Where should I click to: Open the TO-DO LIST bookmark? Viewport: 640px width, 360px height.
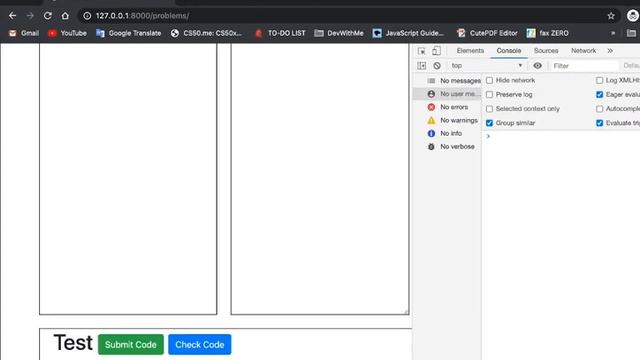[x=280, y=33]
